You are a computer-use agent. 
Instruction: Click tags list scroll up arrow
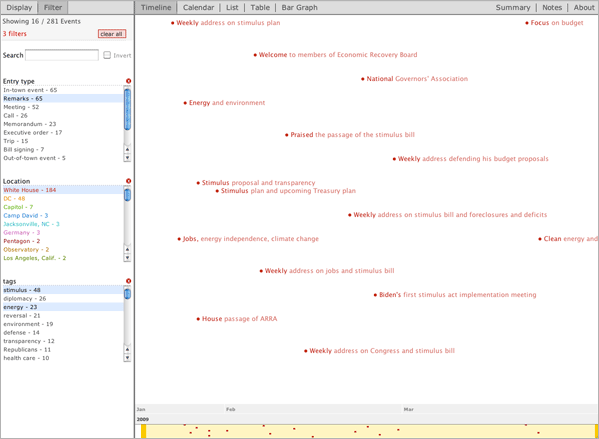pyautogui.click(x=128, y=350)
